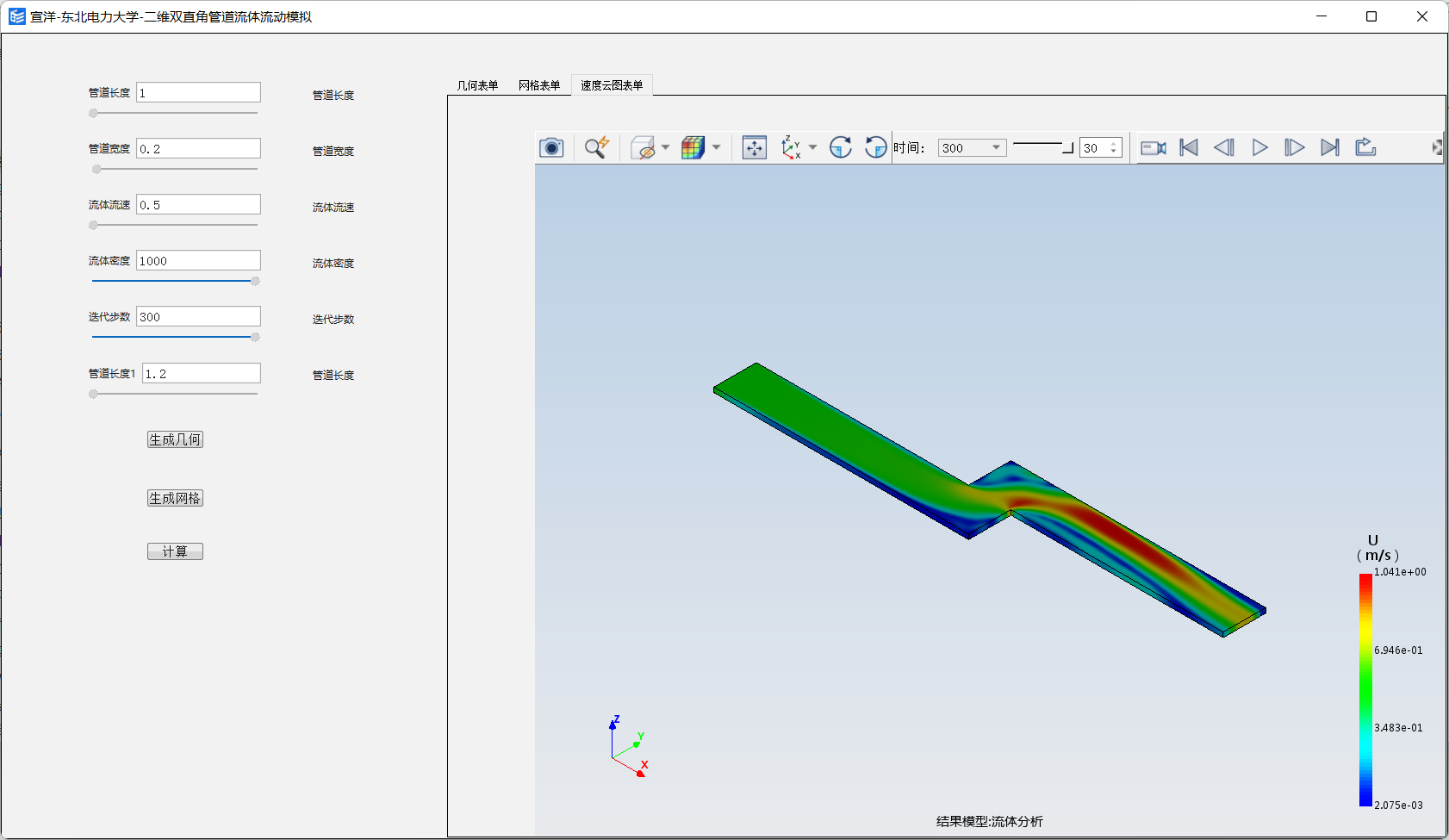The image size is (1449, 840).
Task: Click the toolbar overflow arrow at right edge
Action: point(1437,148)
